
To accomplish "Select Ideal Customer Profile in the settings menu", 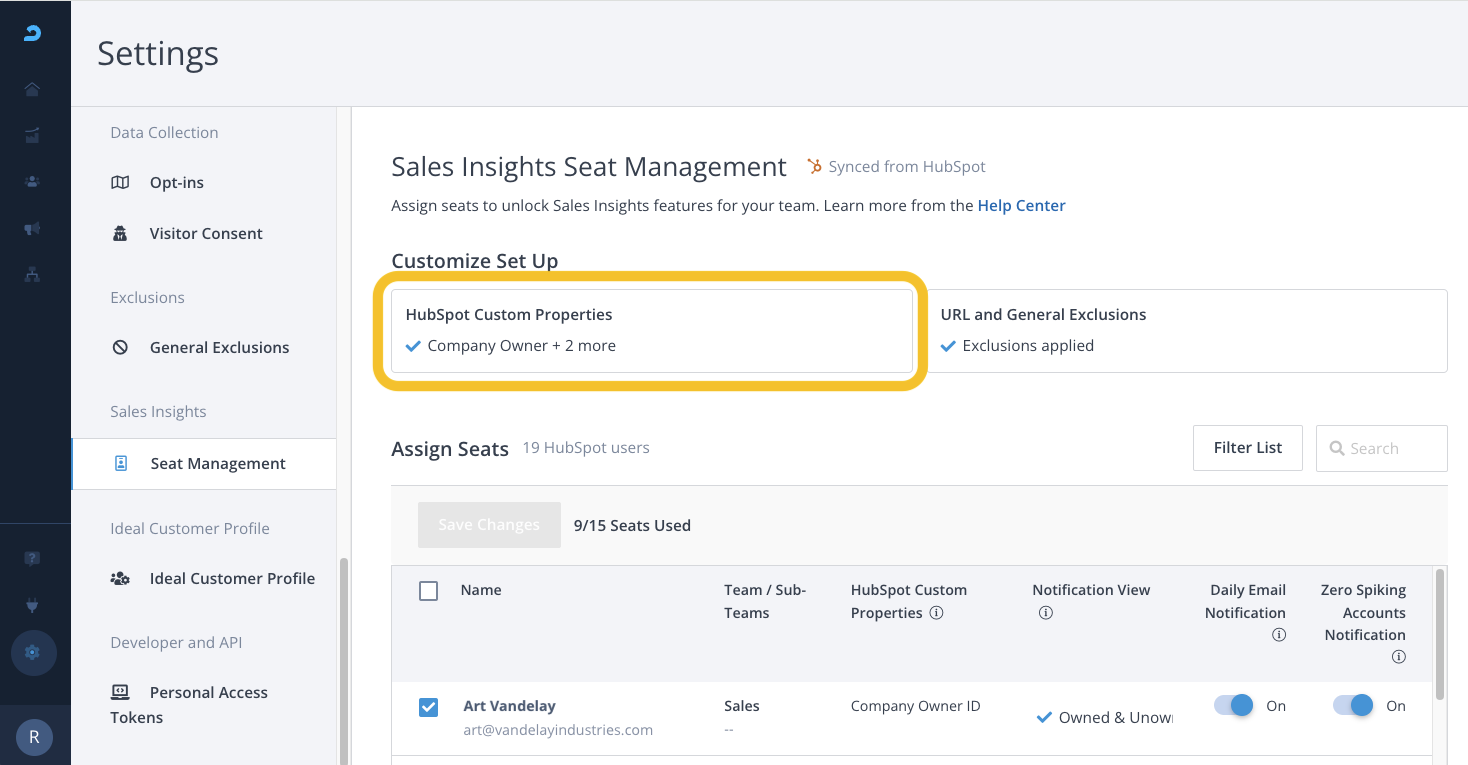I will pos(231,579).
